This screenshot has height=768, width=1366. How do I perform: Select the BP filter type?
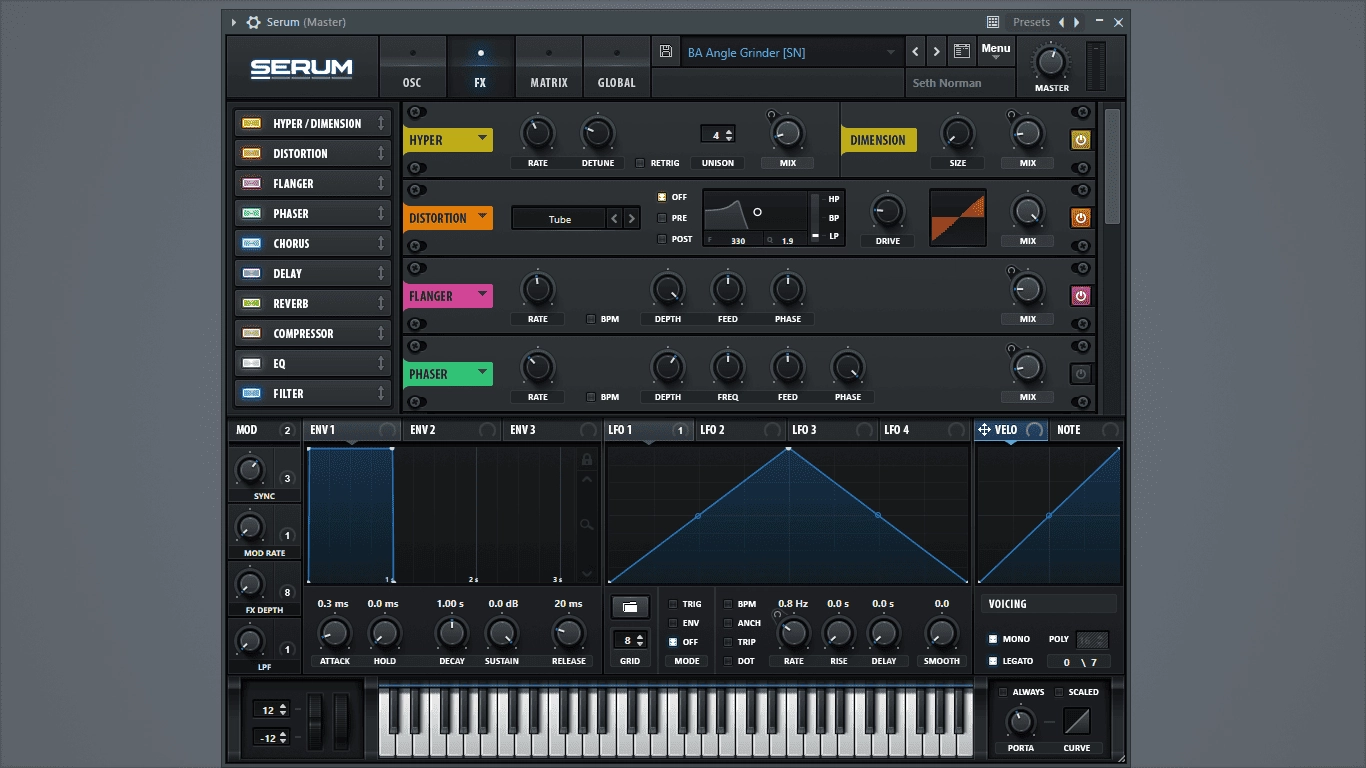[834, 218]
